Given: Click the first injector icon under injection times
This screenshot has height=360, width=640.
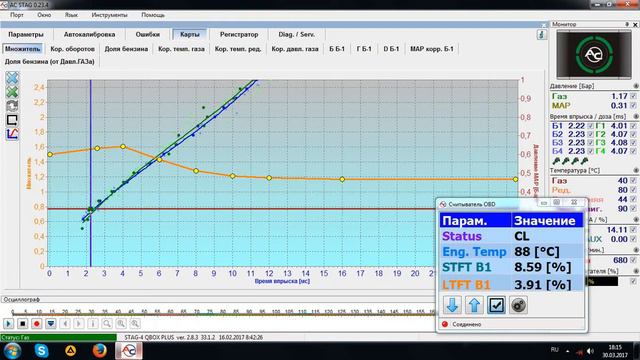Looking at the screenshot, I should pos(556,161).
